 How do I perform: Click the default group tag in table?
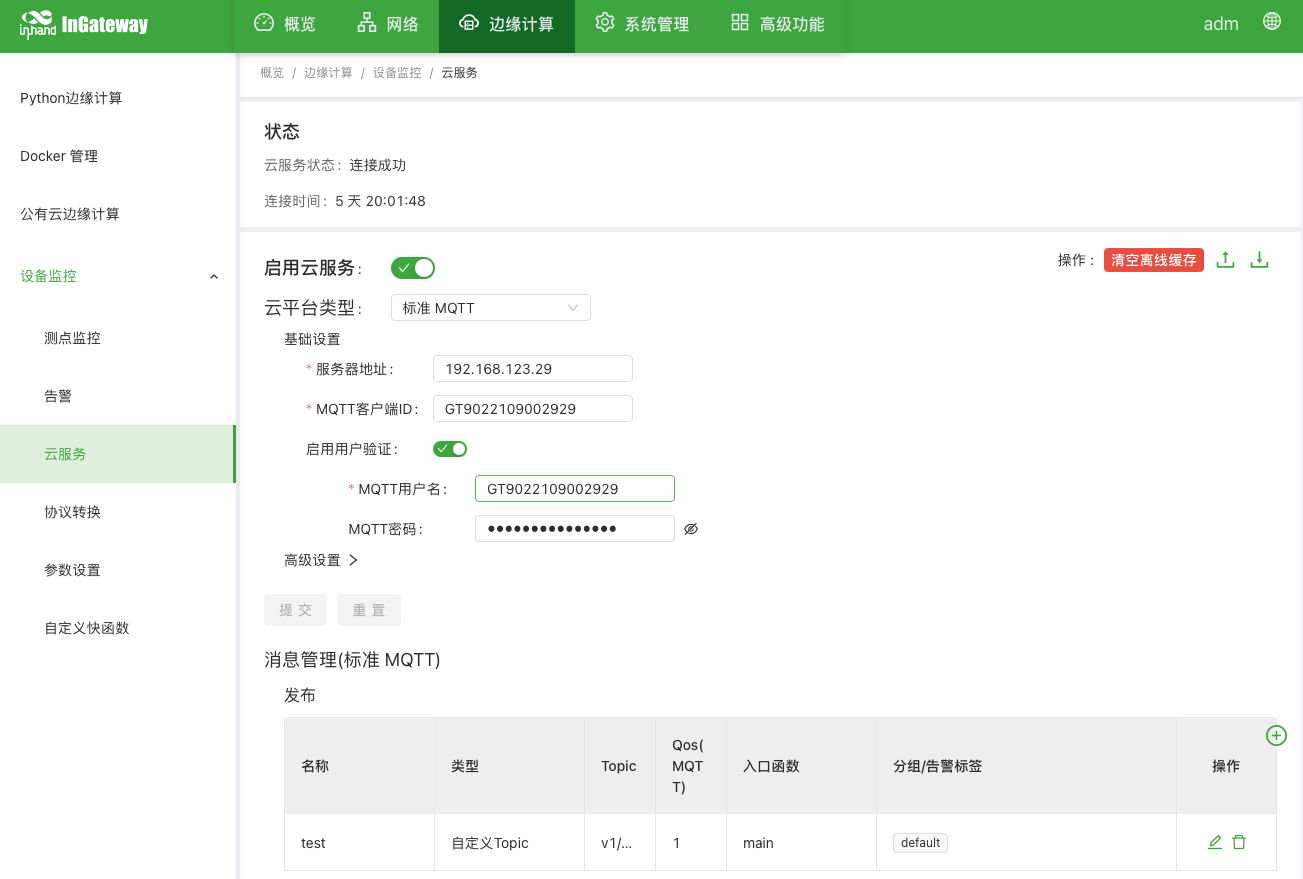(x=920, y=843)
